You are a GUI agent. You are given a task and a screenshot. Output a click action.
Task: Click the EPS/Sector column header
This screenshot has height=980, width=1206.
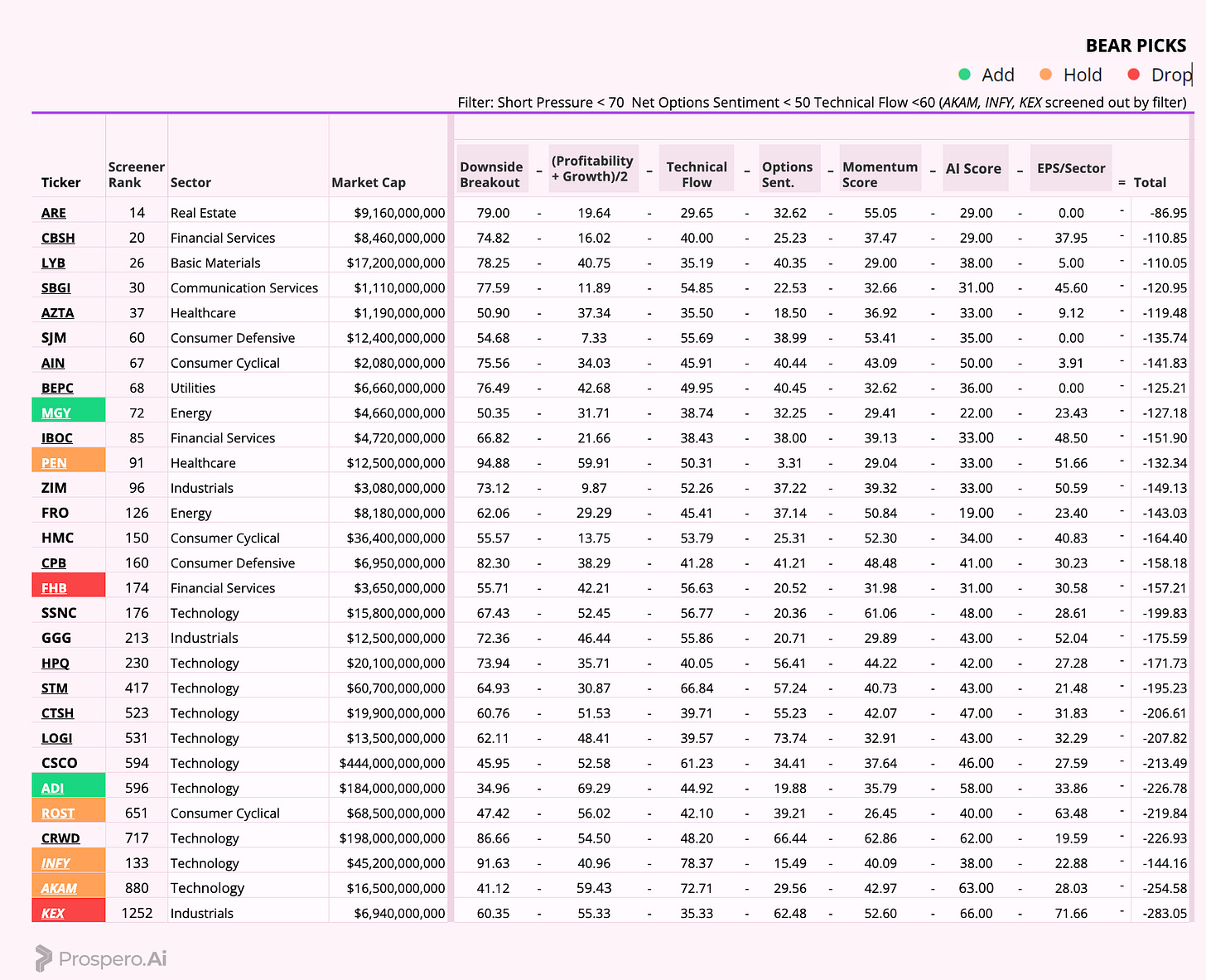1071,168
